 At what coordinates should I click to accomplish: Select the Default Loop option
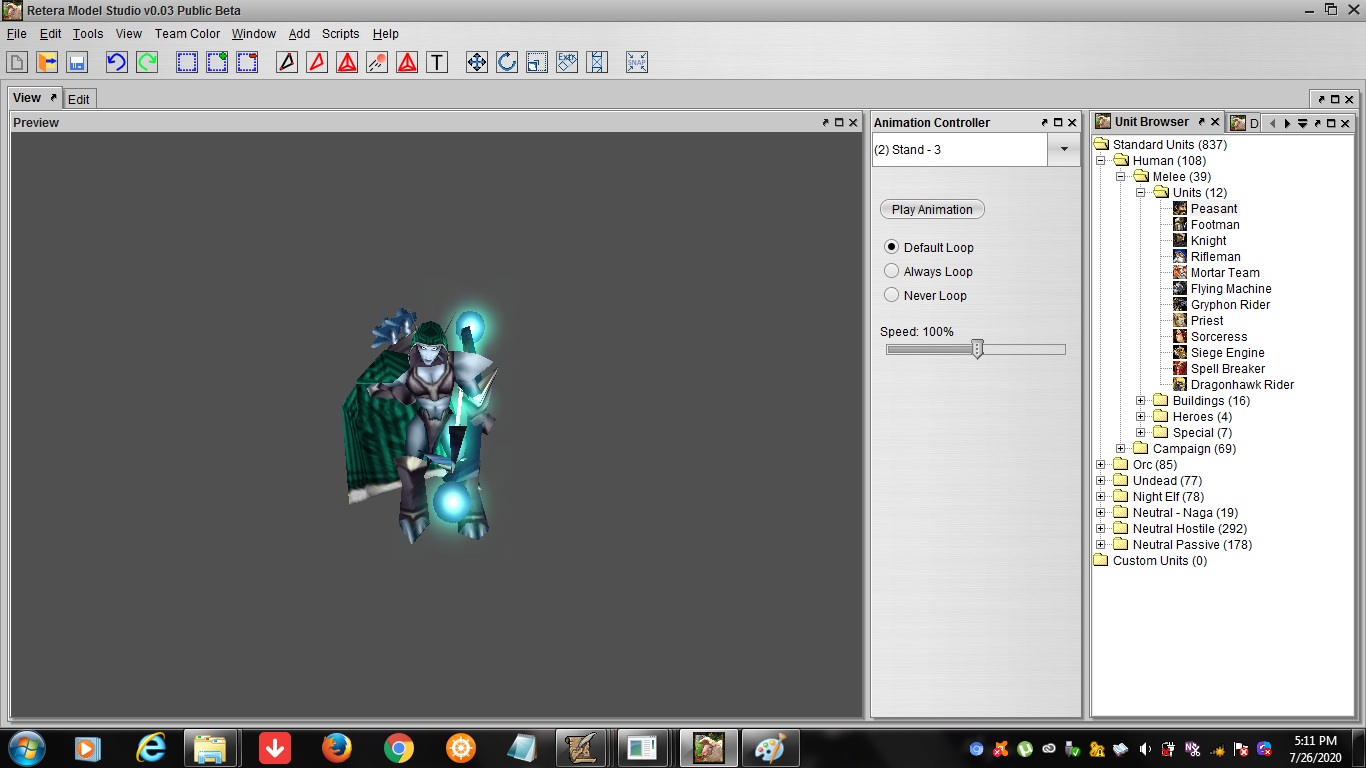(x=929, y=247)
